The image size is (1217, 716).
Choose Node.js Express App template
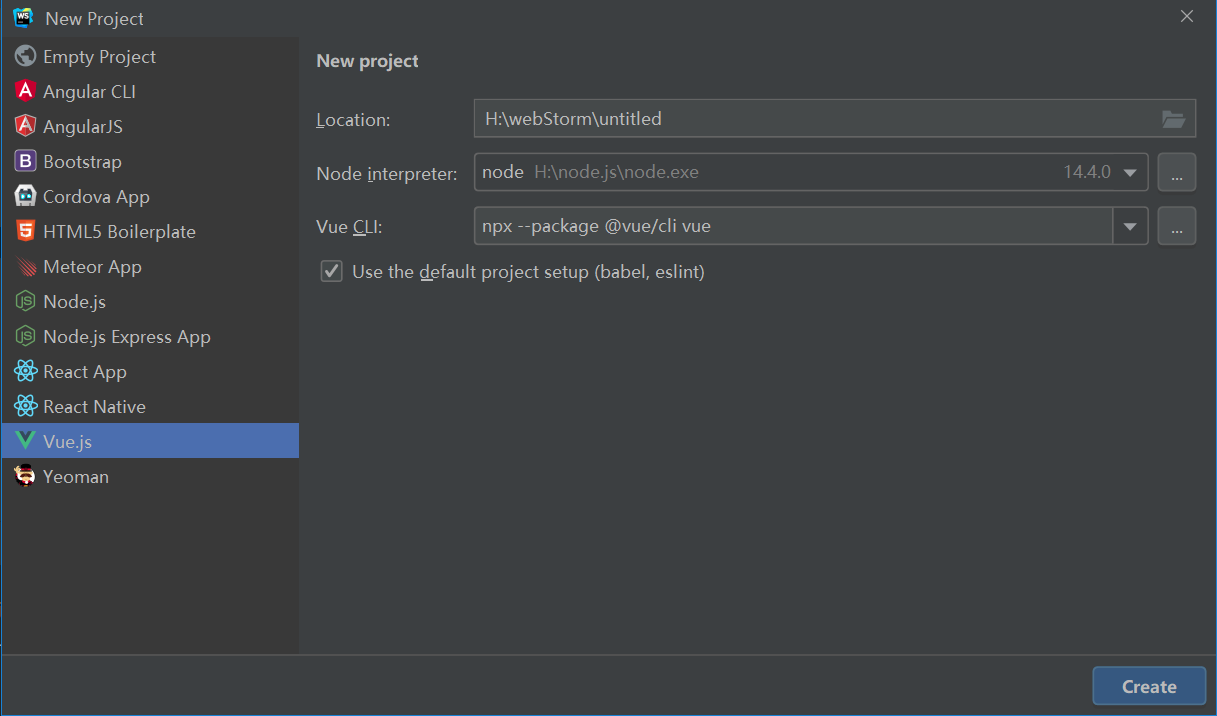tap(150, 337)
